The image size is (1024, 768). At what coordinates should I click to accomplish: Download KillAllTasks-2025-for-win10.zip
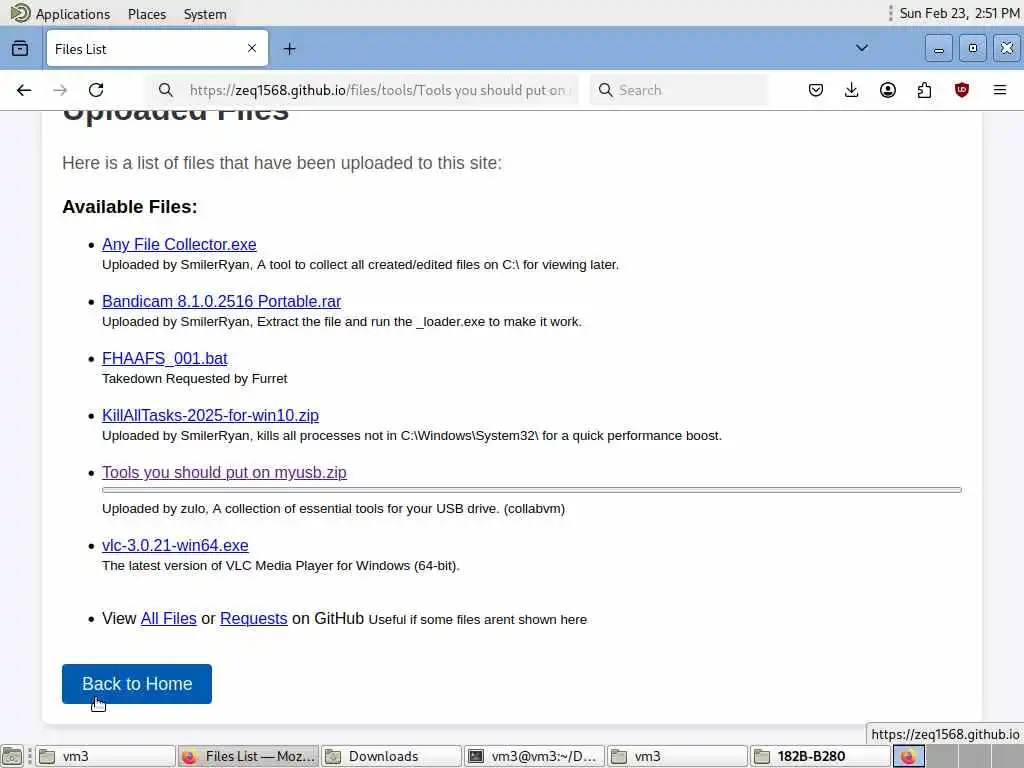click(x=210, y=415)
